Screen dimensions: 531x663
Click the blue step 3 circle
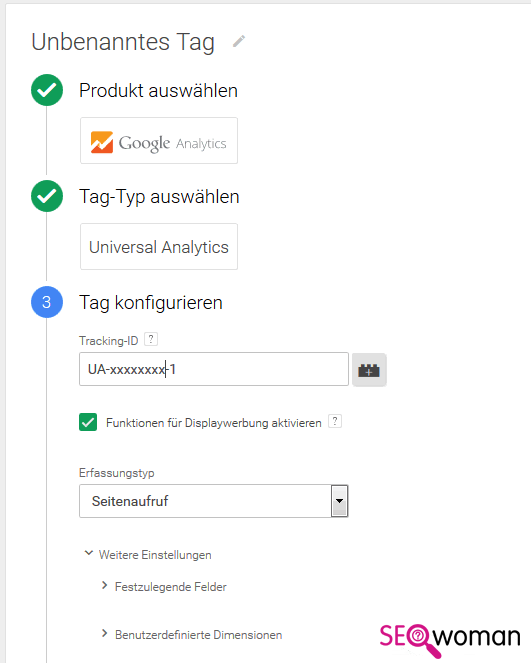tap(47, 302)
